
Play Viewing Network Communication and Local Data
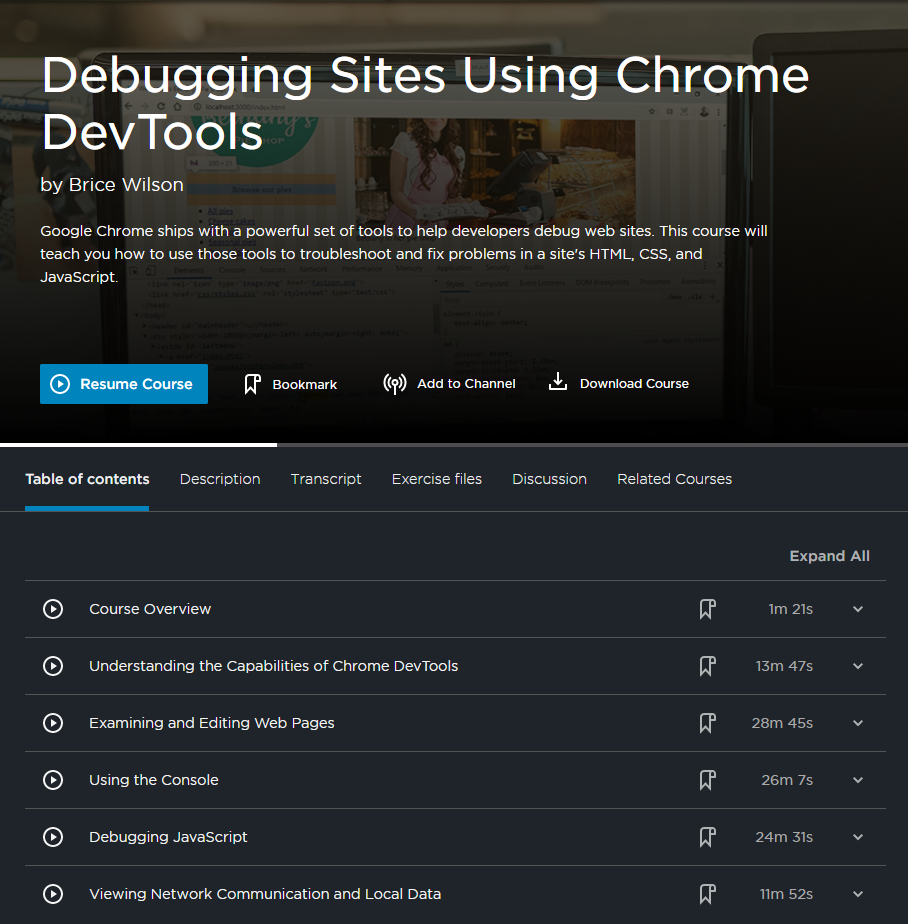[x=53, y=894]
